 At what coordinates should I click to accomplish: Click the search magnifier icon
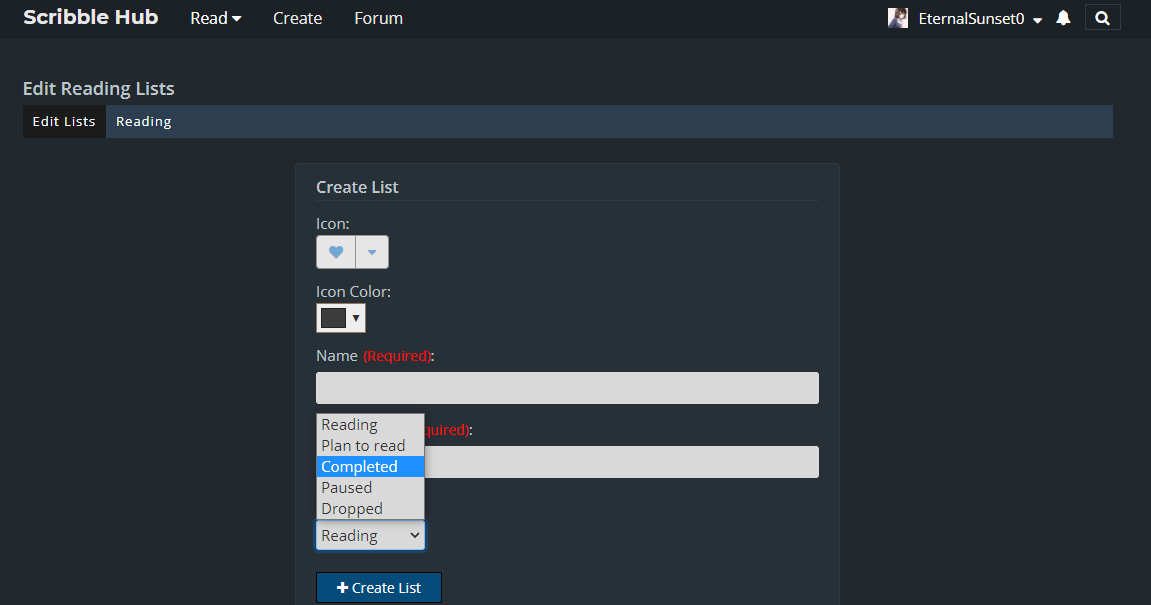(1102, 18)
